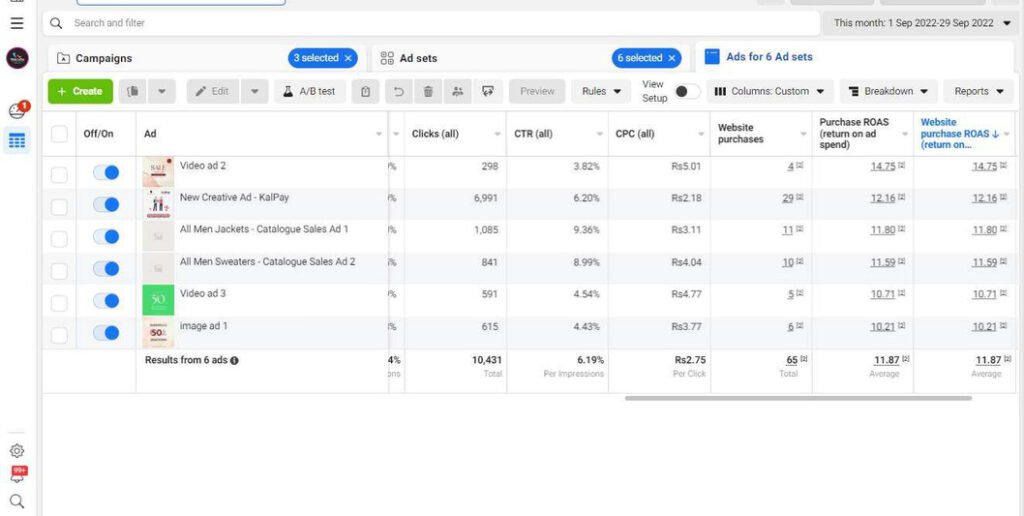The height and width of the screenshot is (516, 1024).
Task: Toggle All Men Jackets ad off
Action: (x=106, y=236)
